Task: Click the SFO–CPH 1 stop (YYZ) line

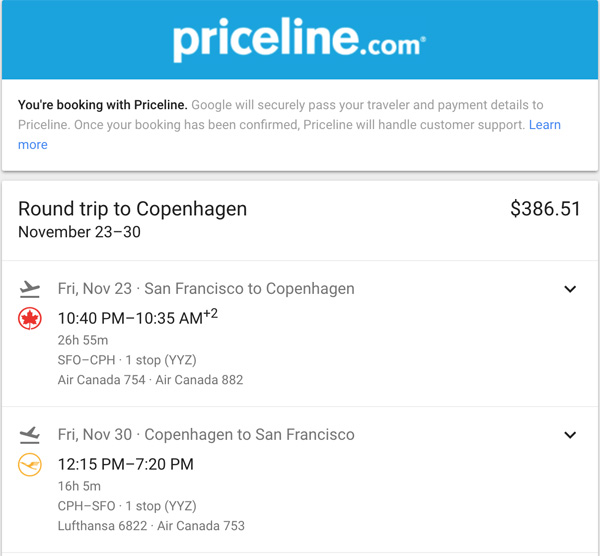Action: [x=127, y=360]
